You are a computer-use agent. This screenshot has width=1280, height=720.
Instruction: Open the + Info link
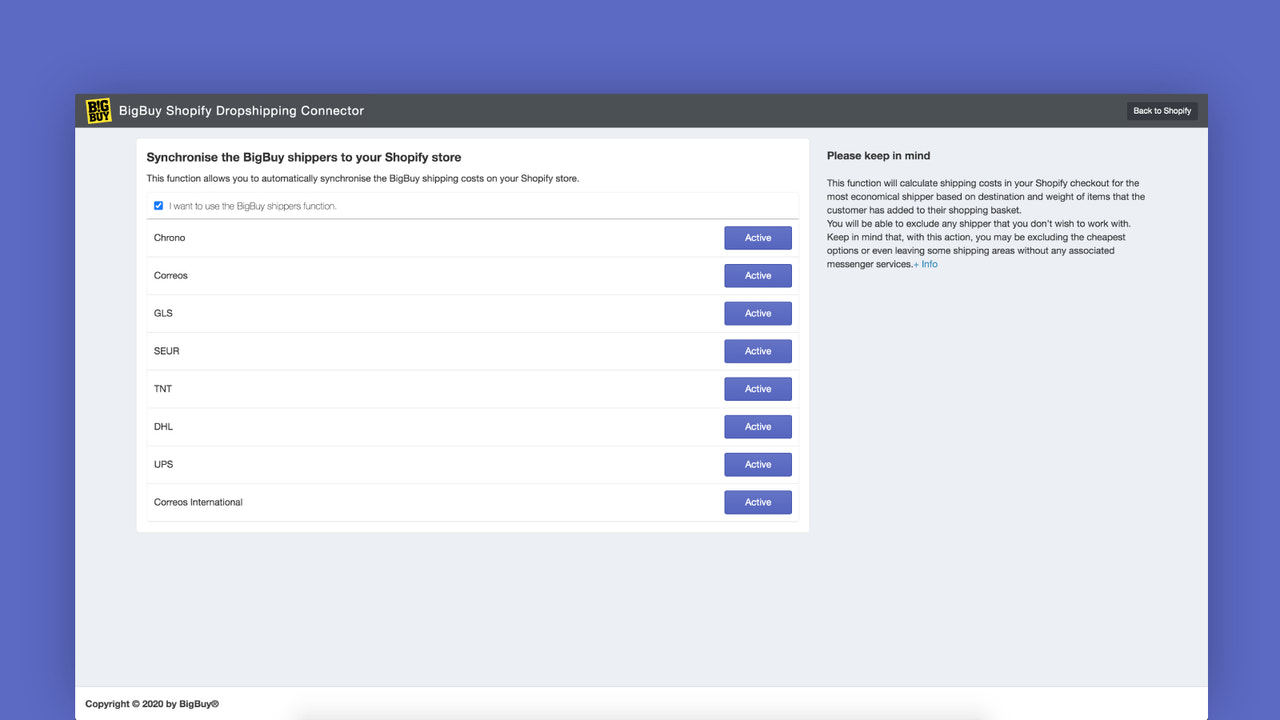click(x=925, y=264)
